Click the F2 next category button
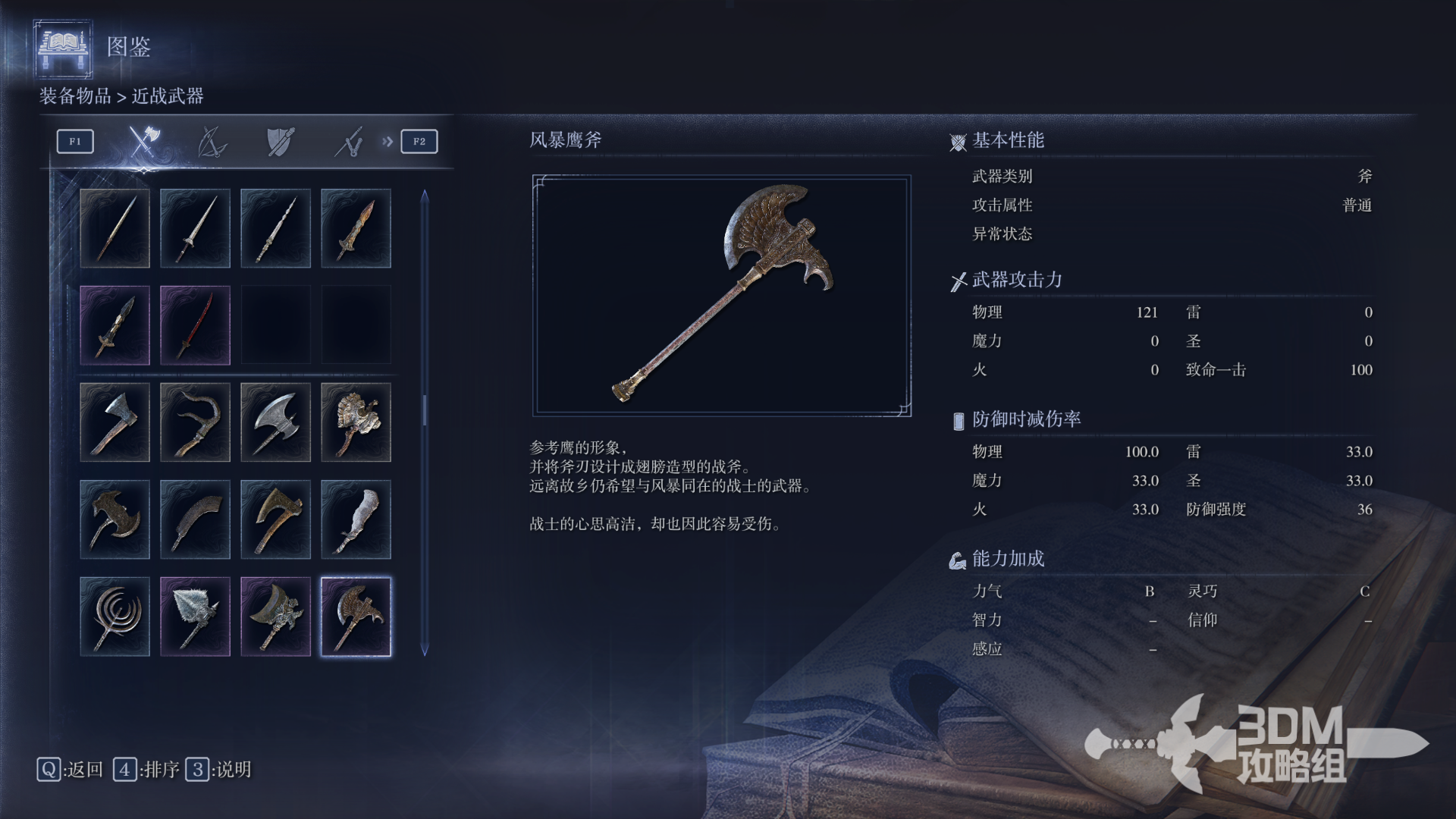Viewport: 1456px width, 819px height. [x=419, y=141]
